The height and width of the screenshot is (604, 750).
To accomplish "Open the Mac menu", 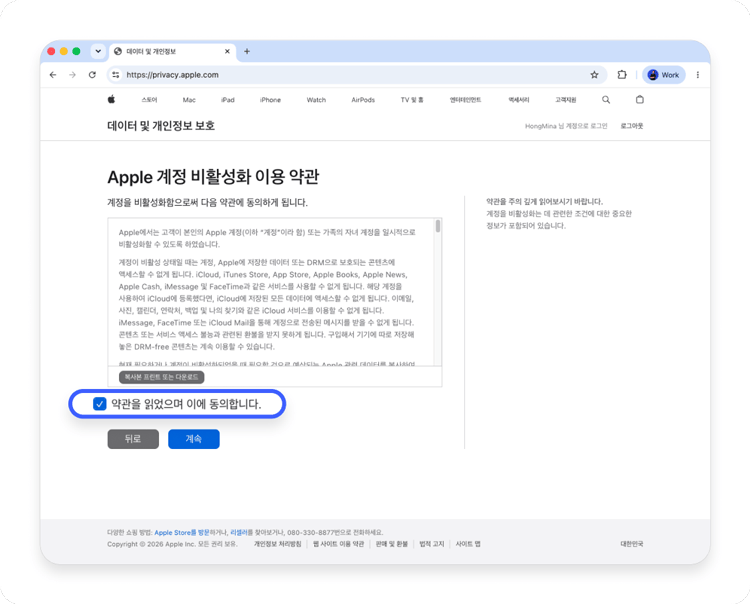I will click(189, 100).
